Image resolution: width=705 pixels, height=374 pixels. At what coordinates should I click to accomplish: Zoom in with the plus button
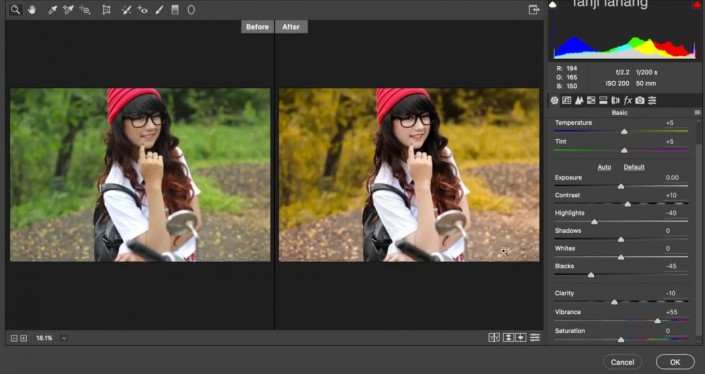point(23,338)
